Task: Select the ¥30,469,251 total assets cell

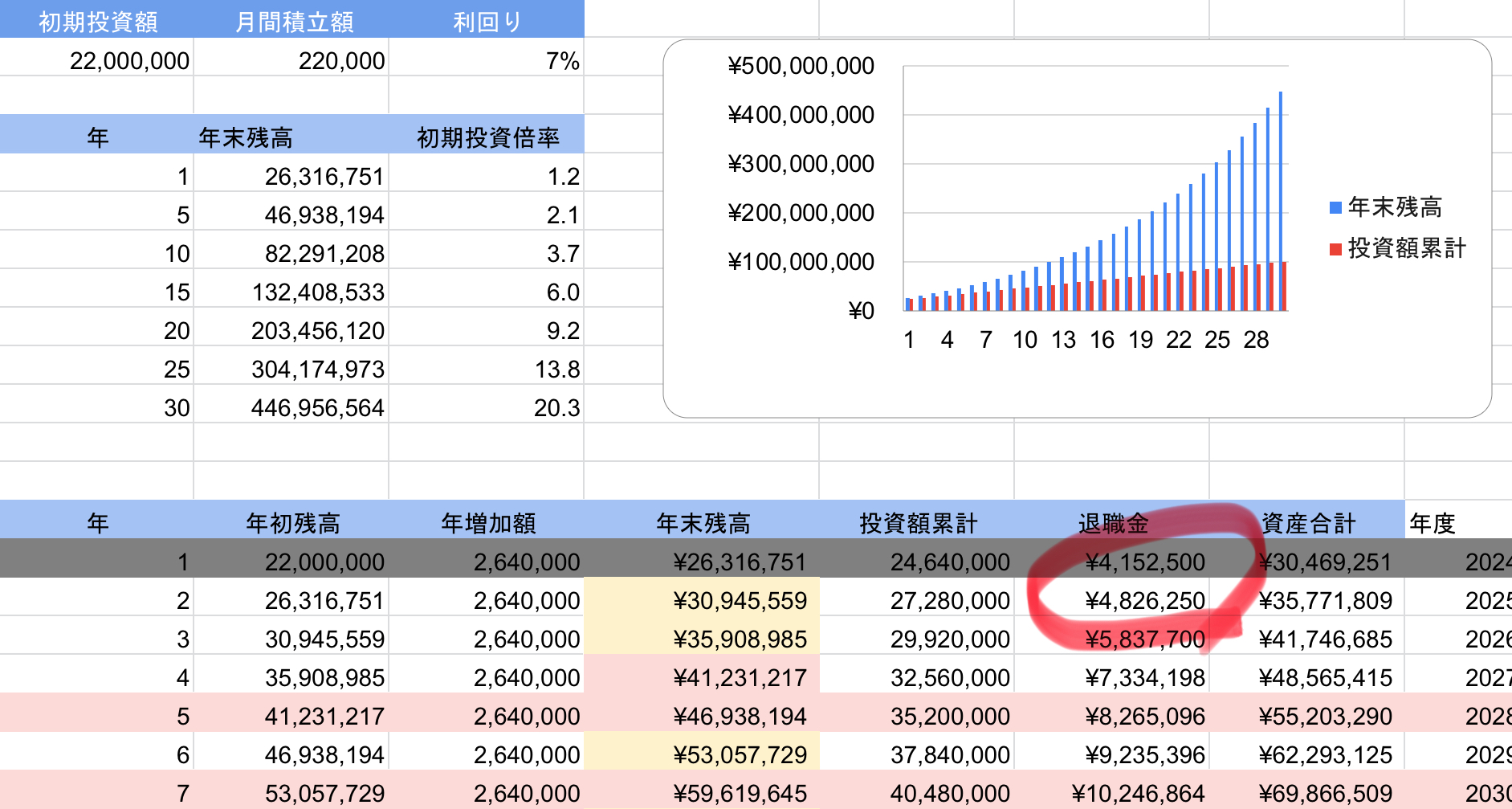Action: [1324, 562]
